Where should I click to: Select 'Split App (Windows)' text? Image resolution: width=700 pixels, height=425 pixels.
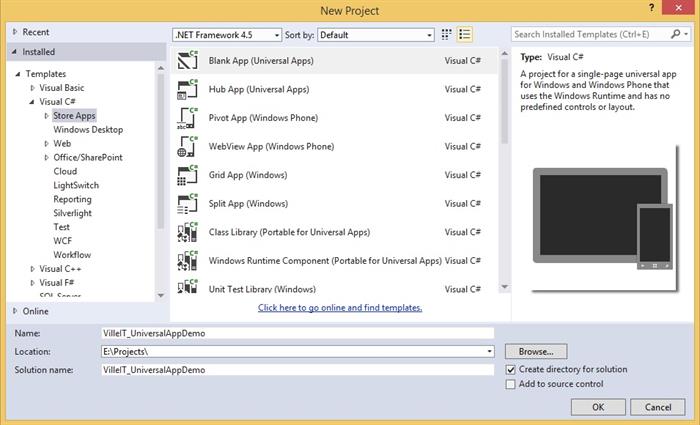[248, 204]
